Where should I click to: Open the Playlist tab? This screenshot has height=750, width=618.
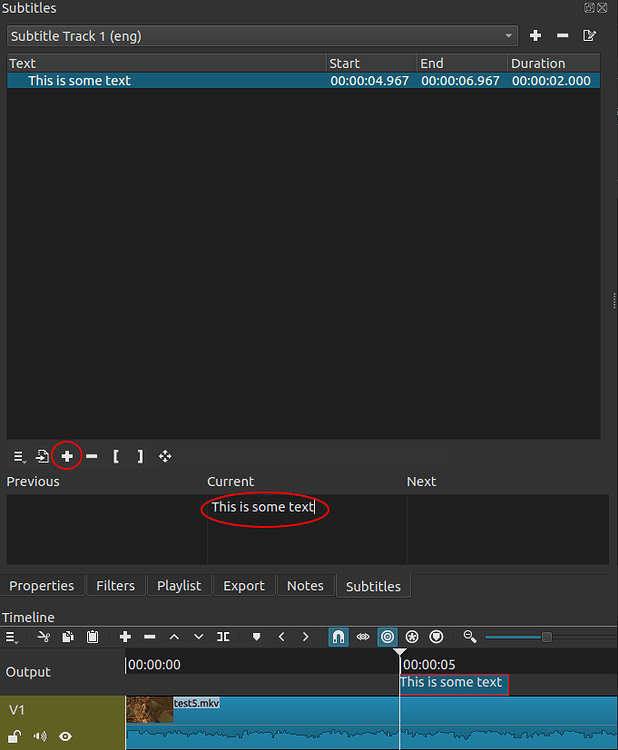click(179, 586)
